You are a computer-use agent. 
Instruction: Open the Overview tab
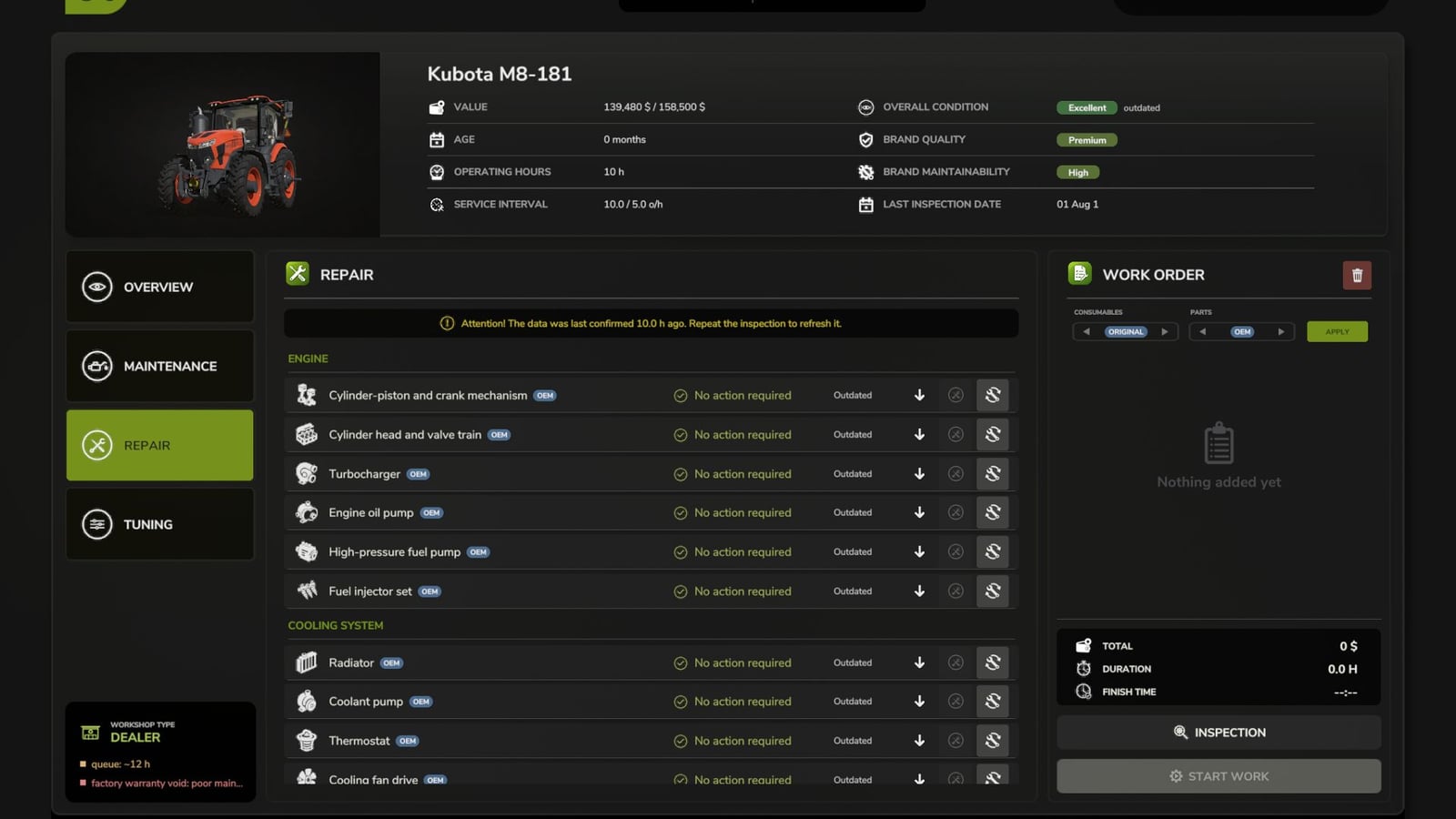coord(160,287)
